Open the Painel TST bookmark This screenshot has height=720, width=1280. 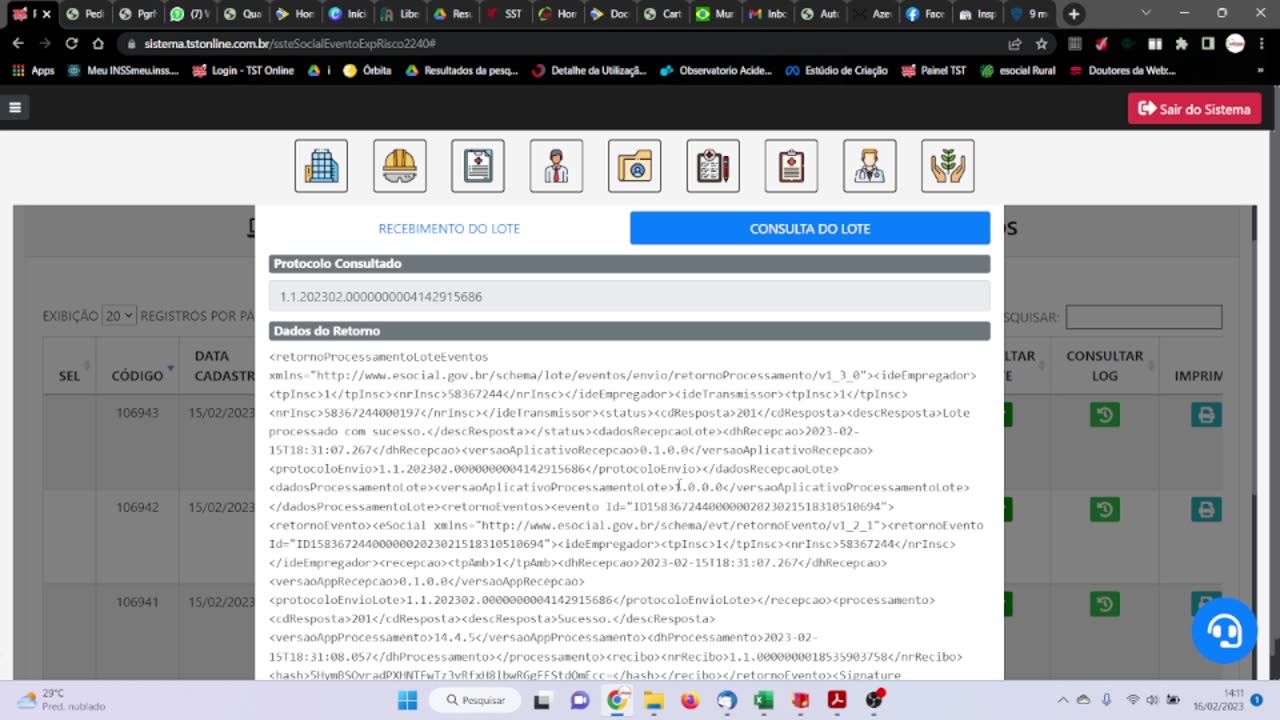[935, 71]
